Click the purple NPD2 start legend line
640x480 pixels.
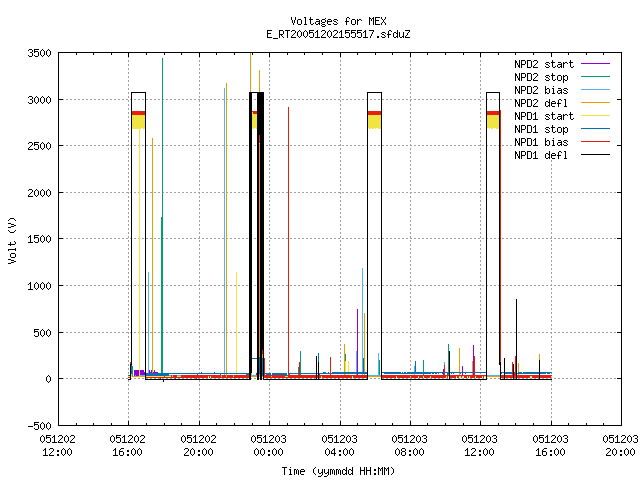click(x=595, y=64)
